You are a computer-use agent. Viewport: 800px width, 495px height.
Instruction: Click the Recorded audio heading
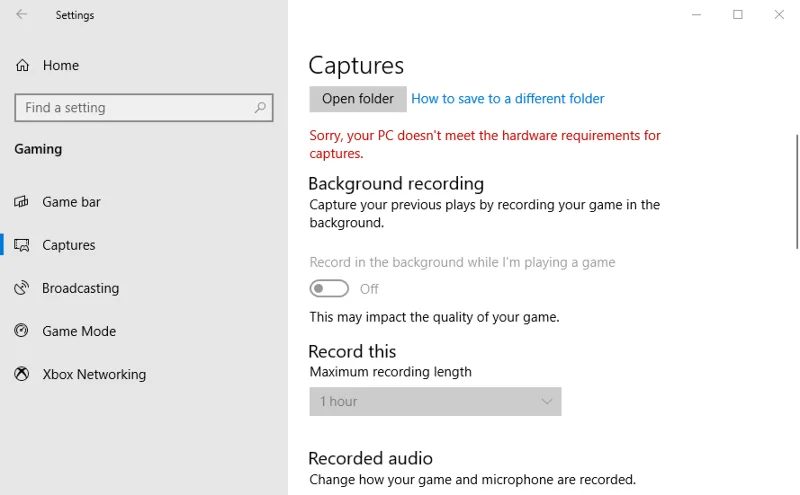370,458
